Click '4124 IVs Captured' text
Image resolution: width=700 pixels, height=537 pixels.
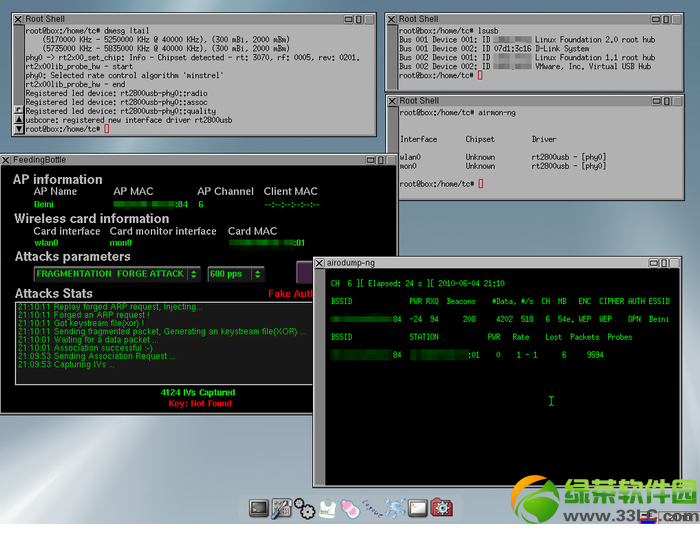198,392
